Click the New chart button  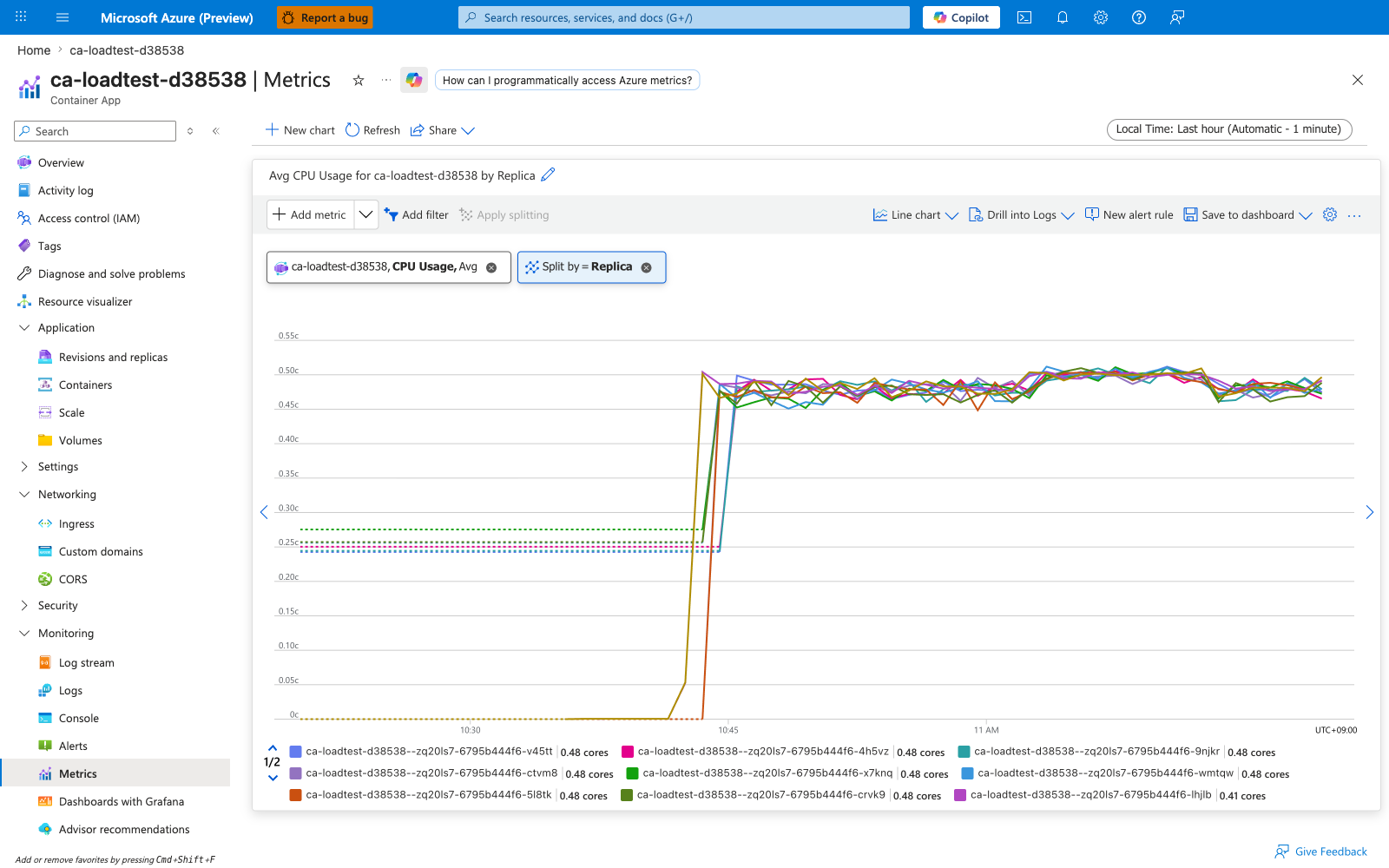[x=300, y=130]
